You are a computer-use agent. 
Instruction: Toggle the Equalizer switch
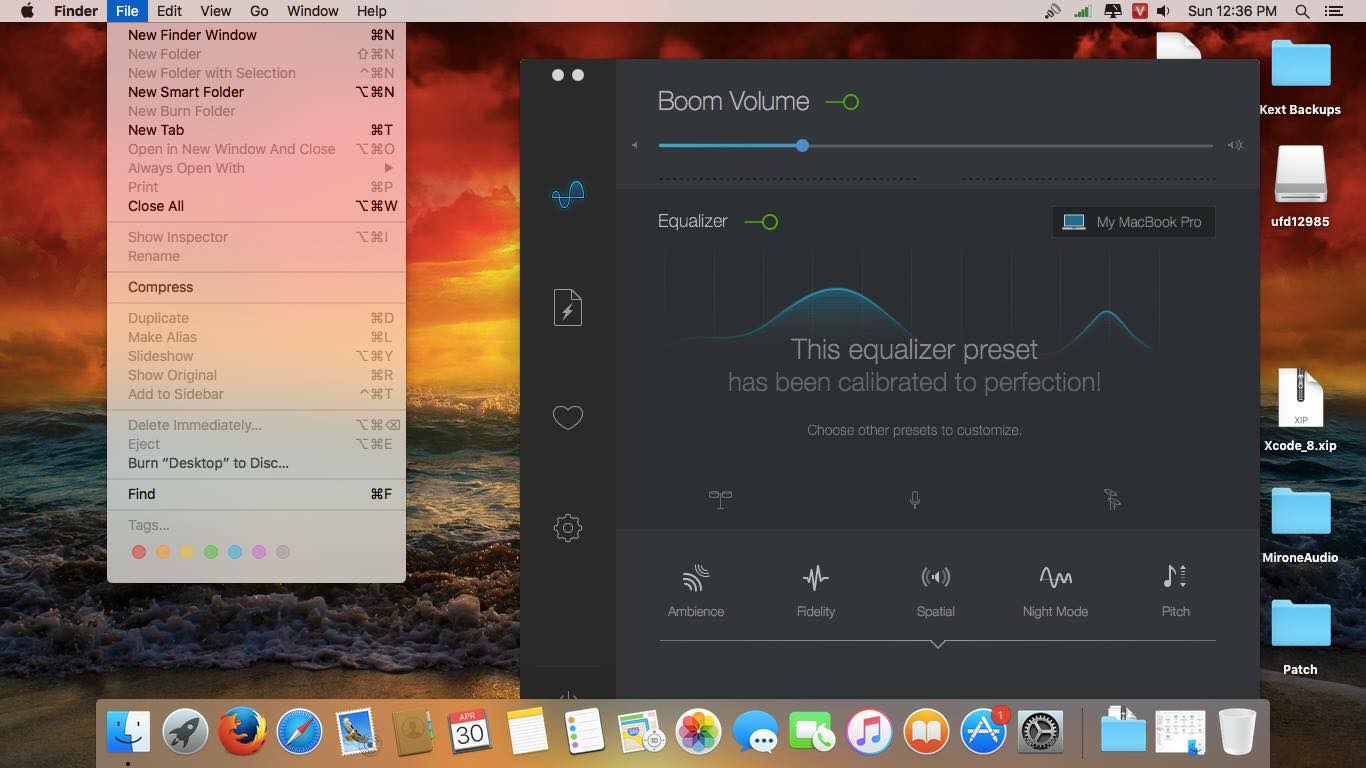click(761, 222)
